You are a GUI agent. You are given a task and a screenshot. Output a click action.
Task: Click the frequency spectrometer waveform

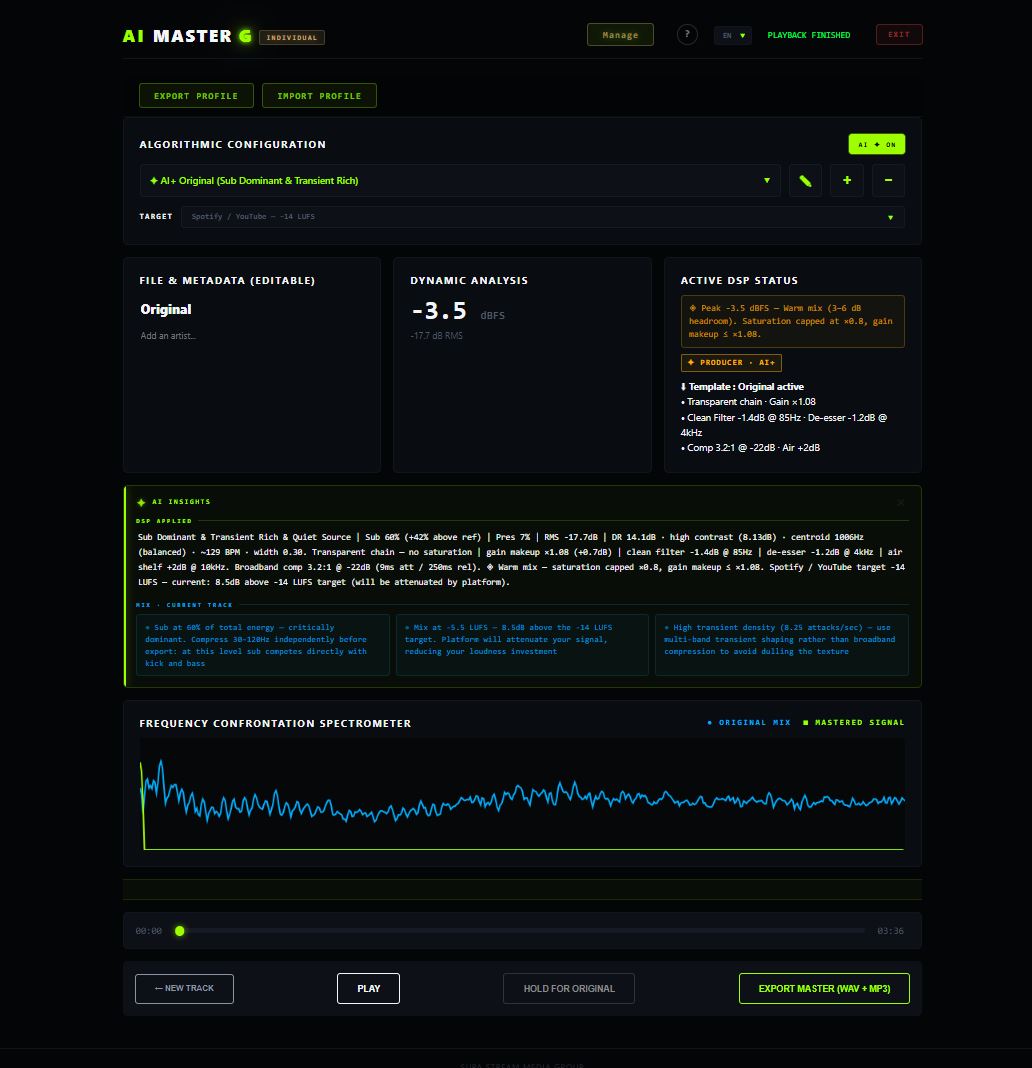522,795
